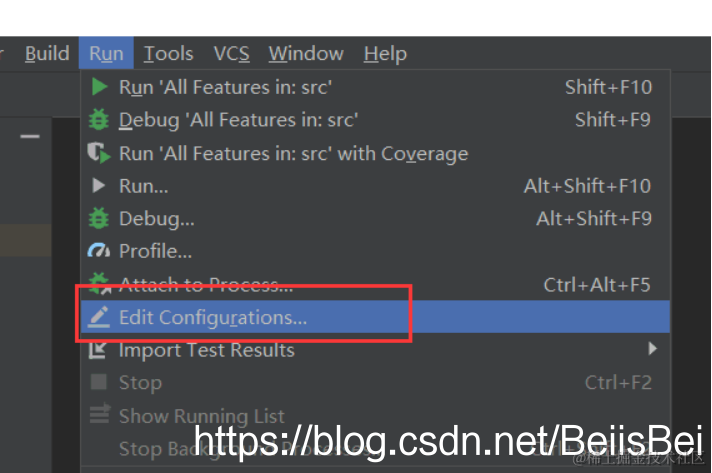
Task: Click the green Run play icon
Action: (99, 86)
